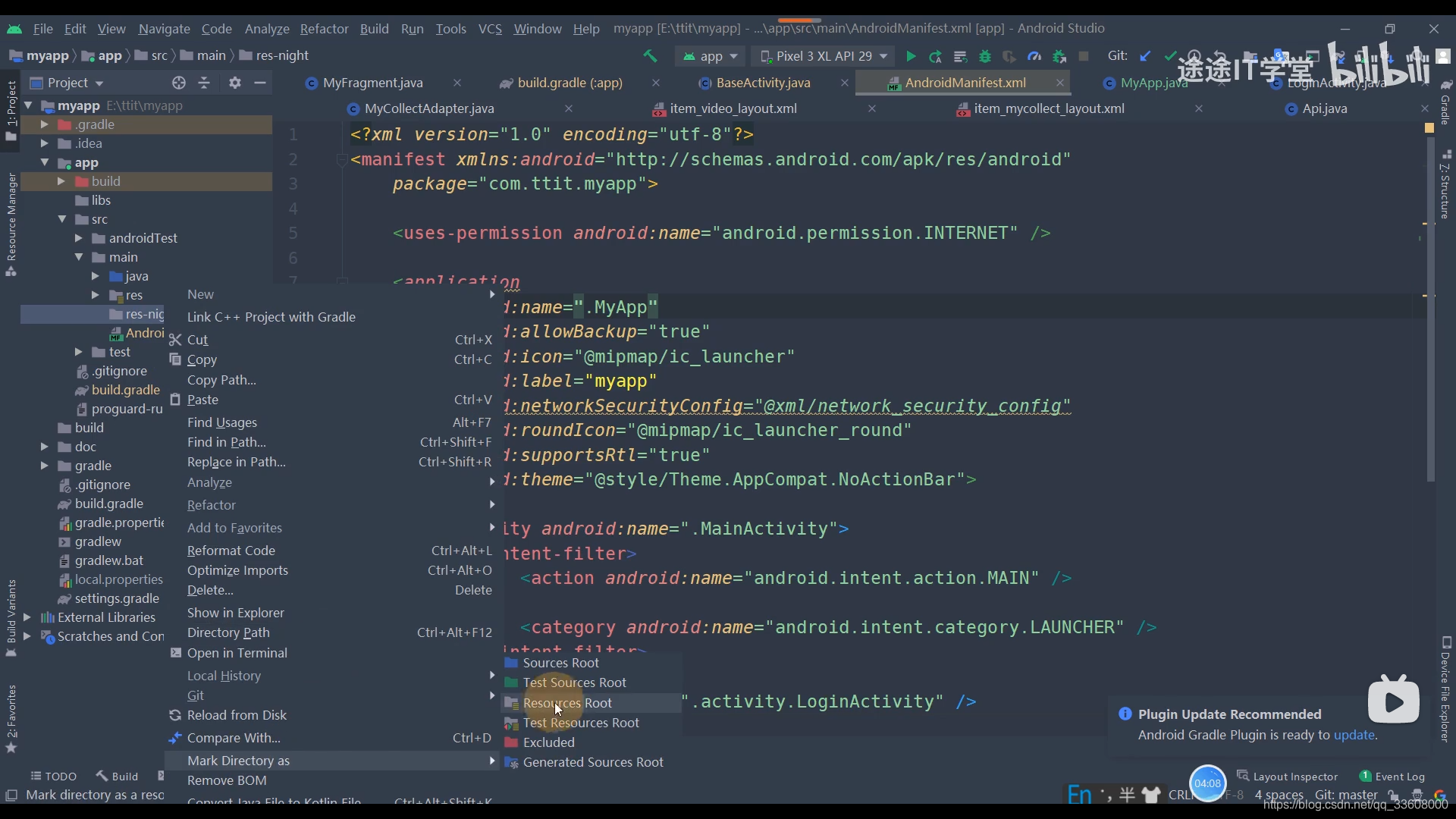Open the TODO tool window
1456x819 pixels.
point(54,776)
